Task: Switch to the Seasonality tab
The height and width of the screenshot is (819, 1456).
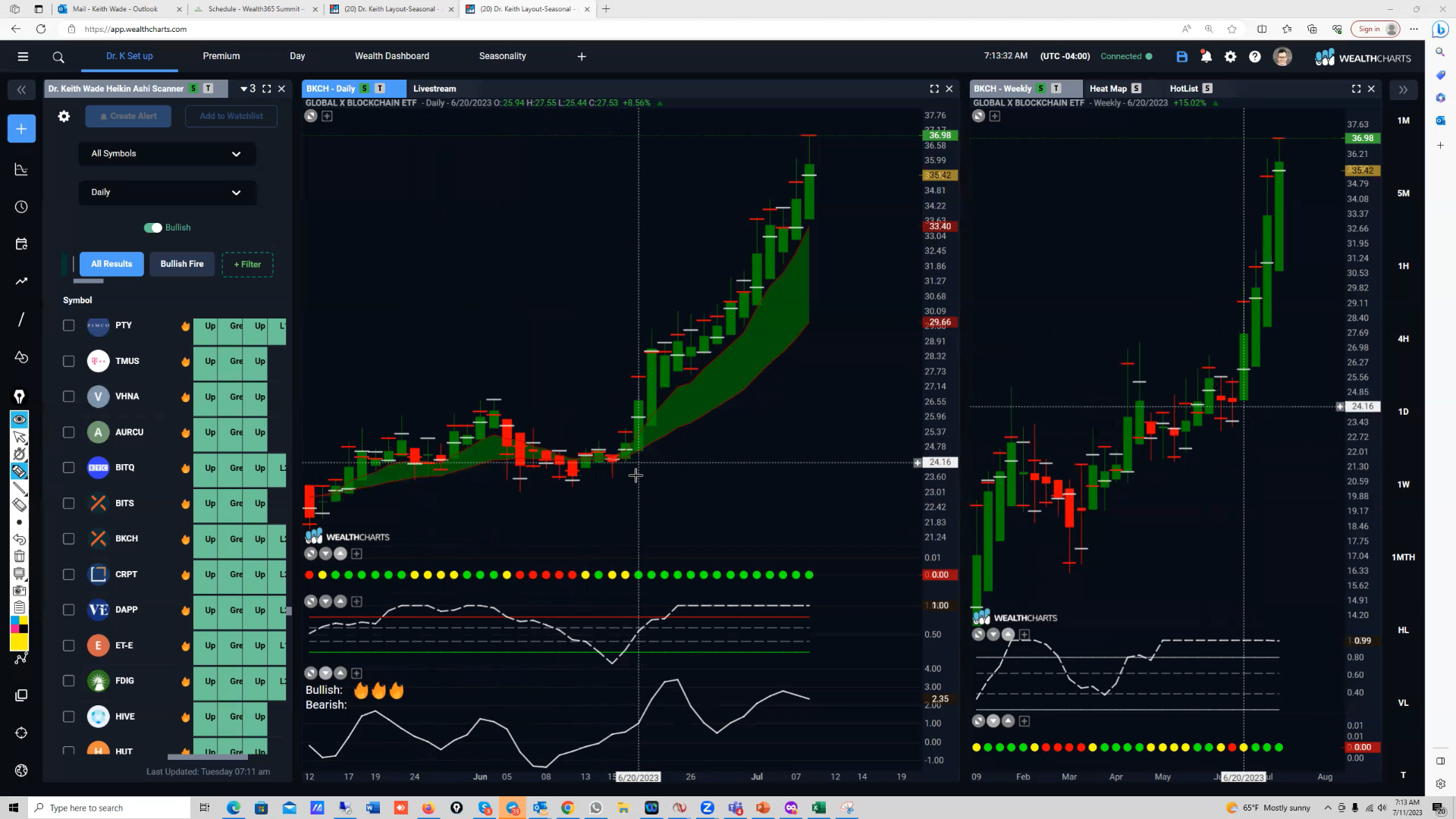Action: [x=503, y=56]
